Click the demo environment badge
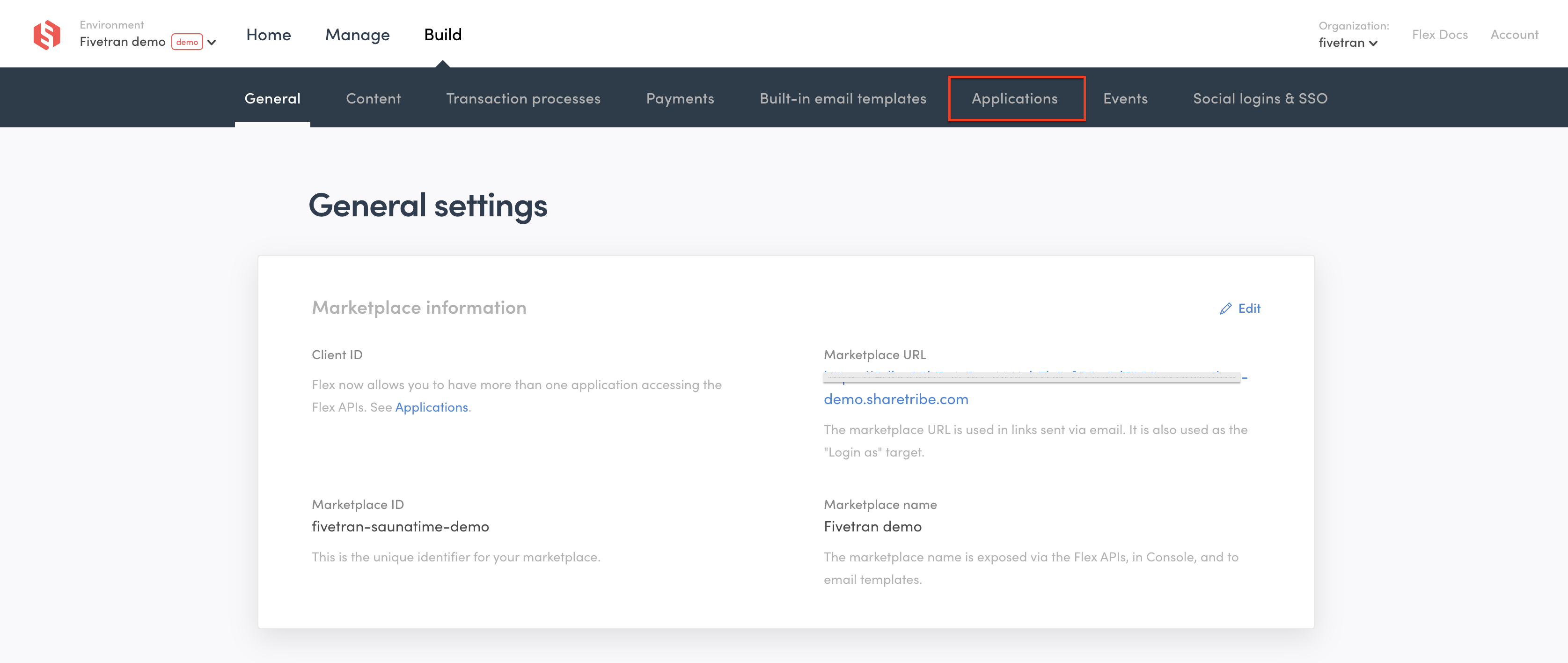 point(187,42)
